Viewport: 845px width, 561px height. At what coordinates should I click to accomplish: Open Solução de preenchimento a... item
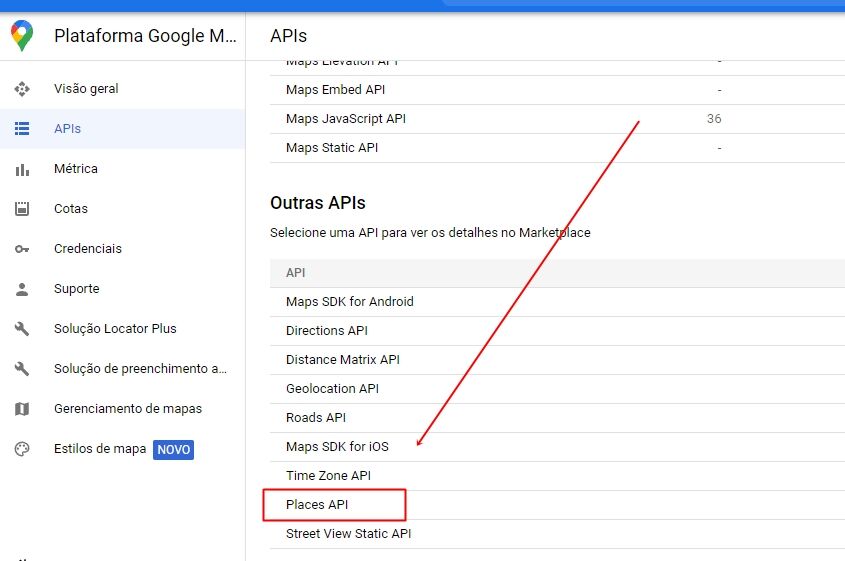click(122, 369)
